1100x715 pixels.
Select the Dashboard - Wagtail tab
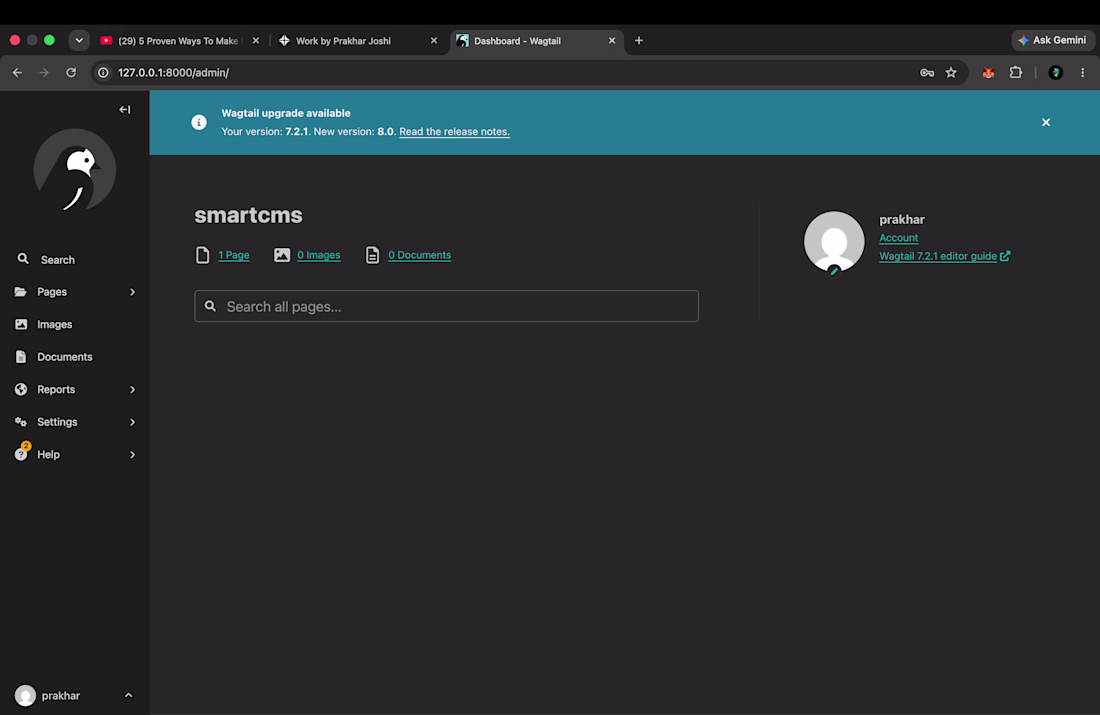(518, 41)
